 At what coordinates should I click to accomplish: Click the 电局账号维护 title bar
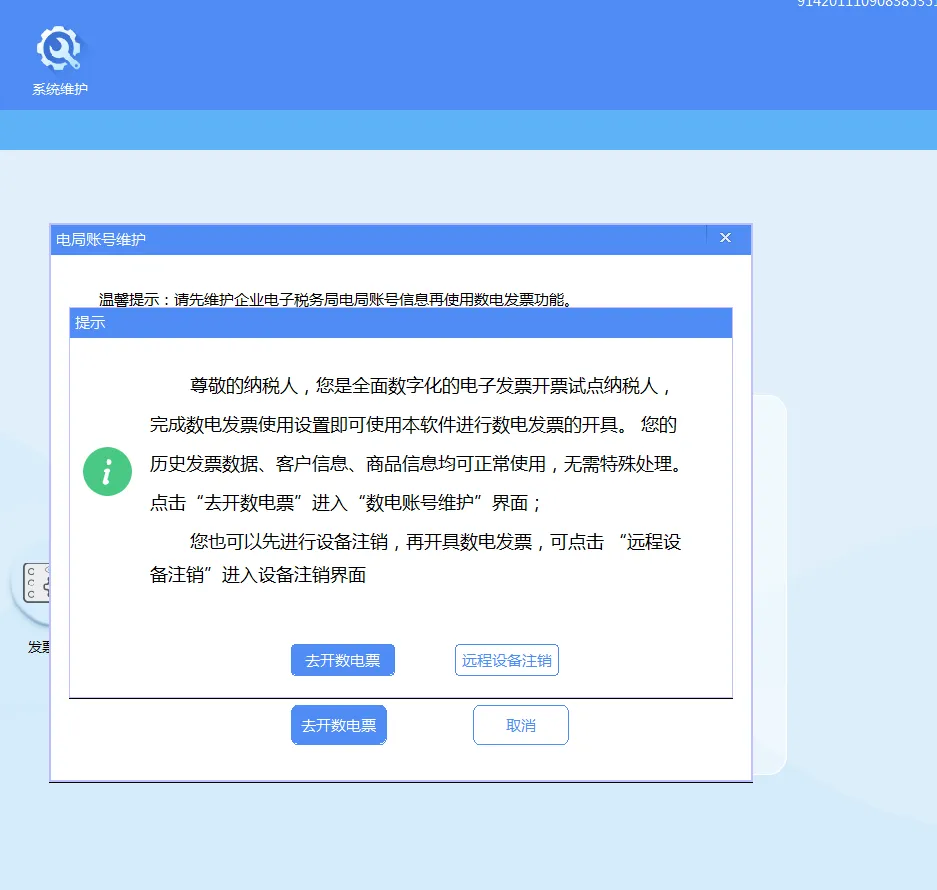(400, 239)
